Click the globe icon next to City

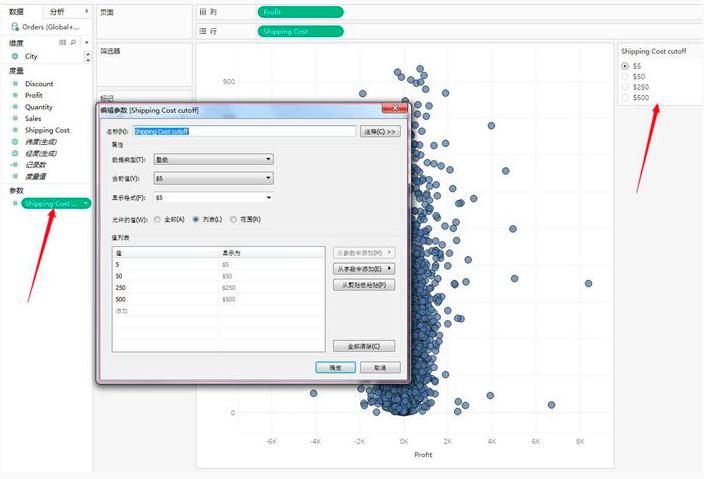(x=15, y=56)
